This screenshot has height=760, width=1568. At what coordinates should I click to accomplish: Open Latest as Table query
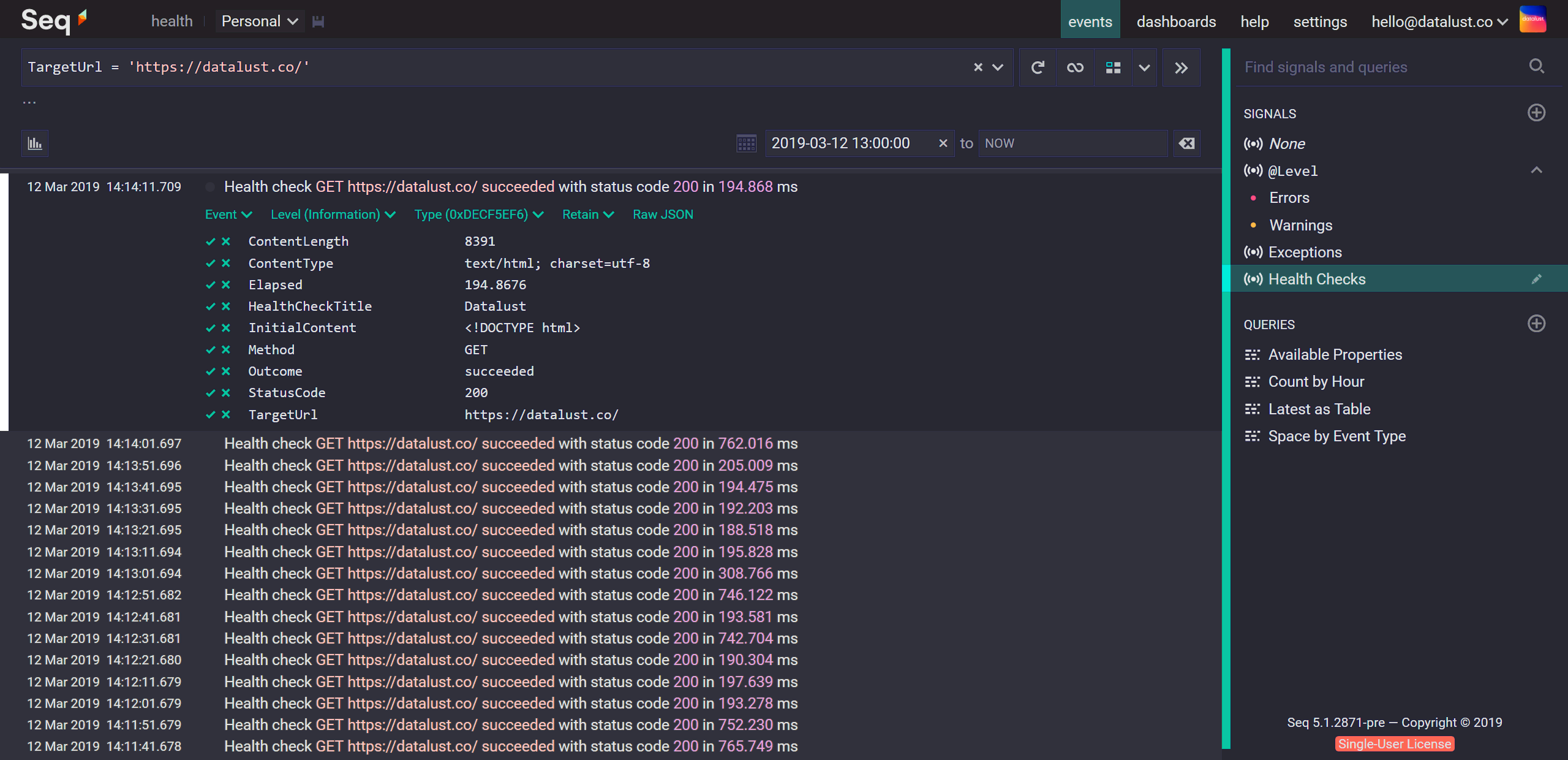click(x=1319, y=409)
